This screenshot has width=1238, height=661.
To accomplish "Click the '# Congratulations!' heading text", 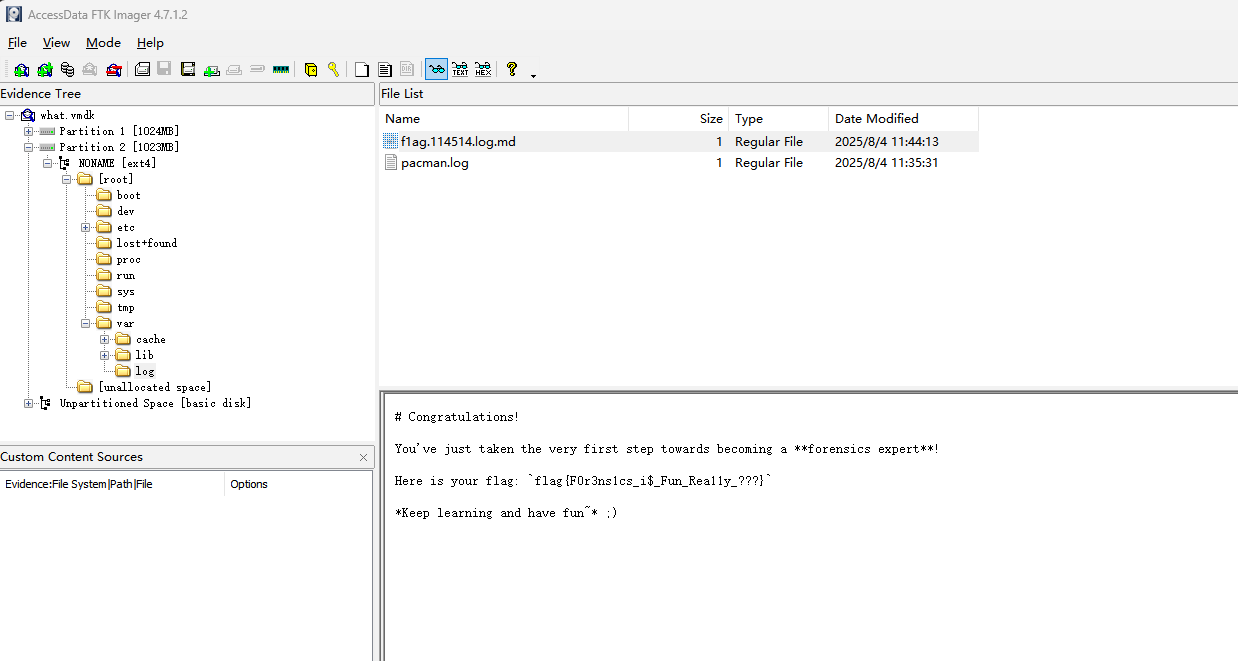I will coord(457,417).
